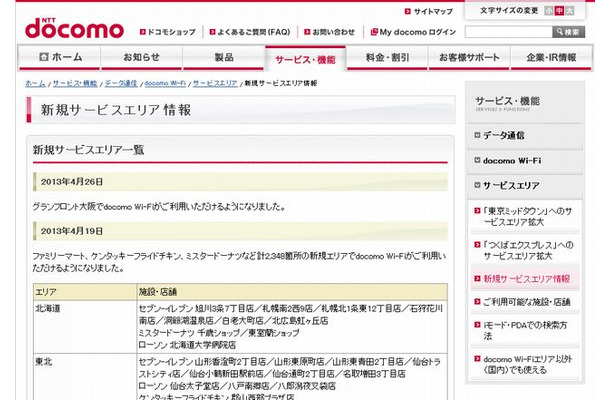Click the arrow icon beside FAQ link

[x=212, y=32]
